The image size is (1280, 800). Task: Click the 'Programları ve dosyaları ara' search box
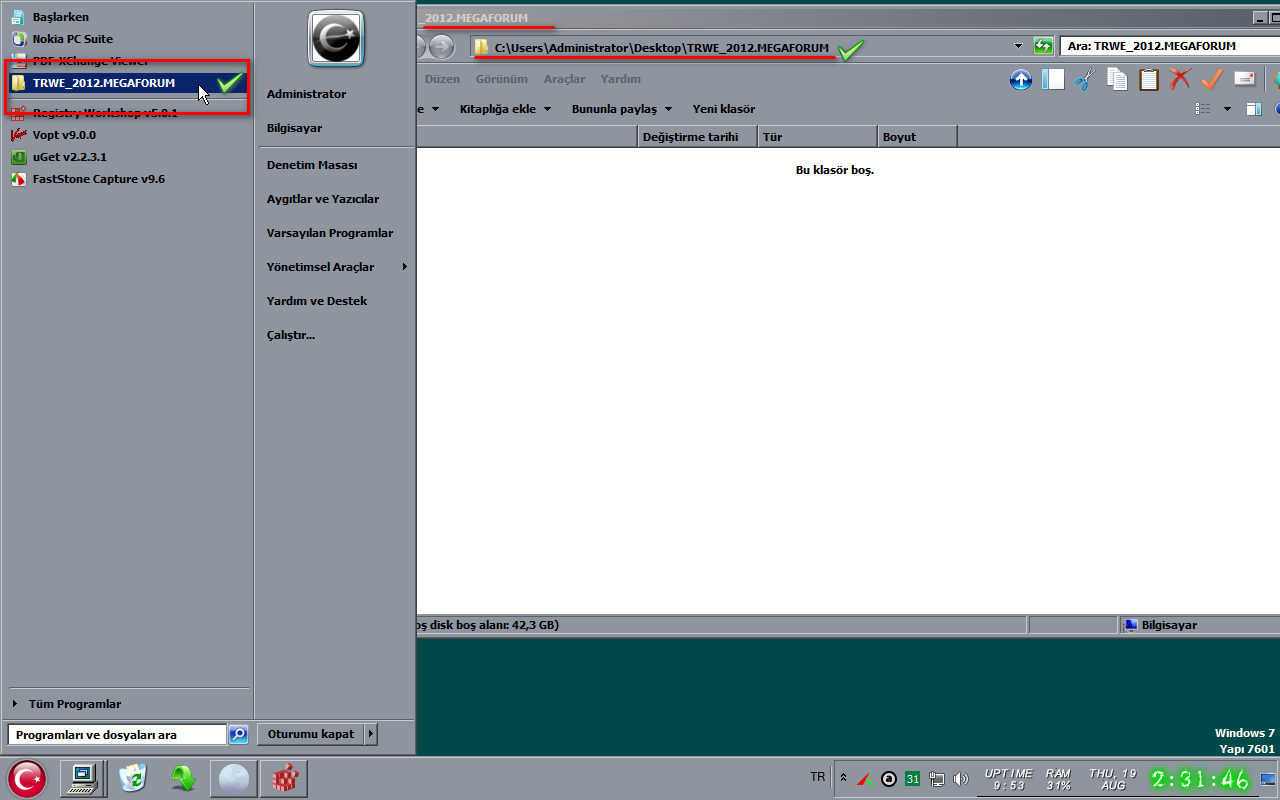coord(117,735)
